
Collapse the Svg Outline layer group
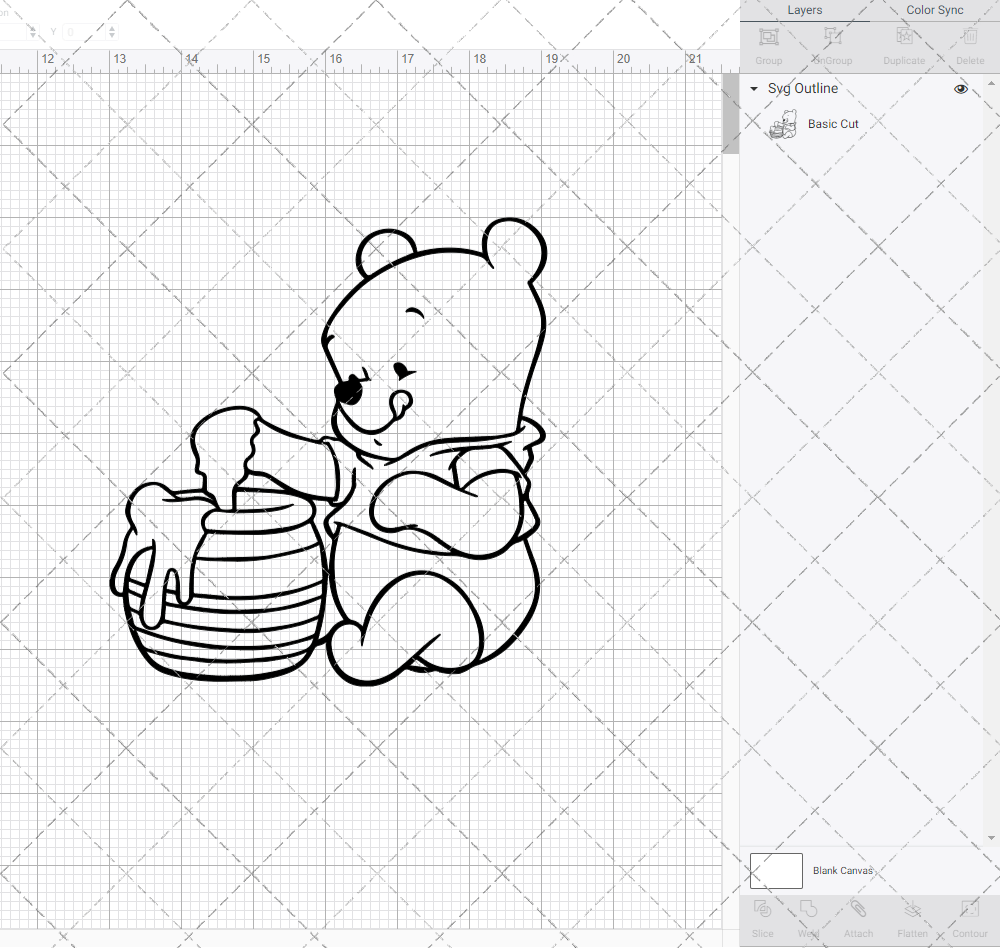pyautogui.click(x=754, y=89)
